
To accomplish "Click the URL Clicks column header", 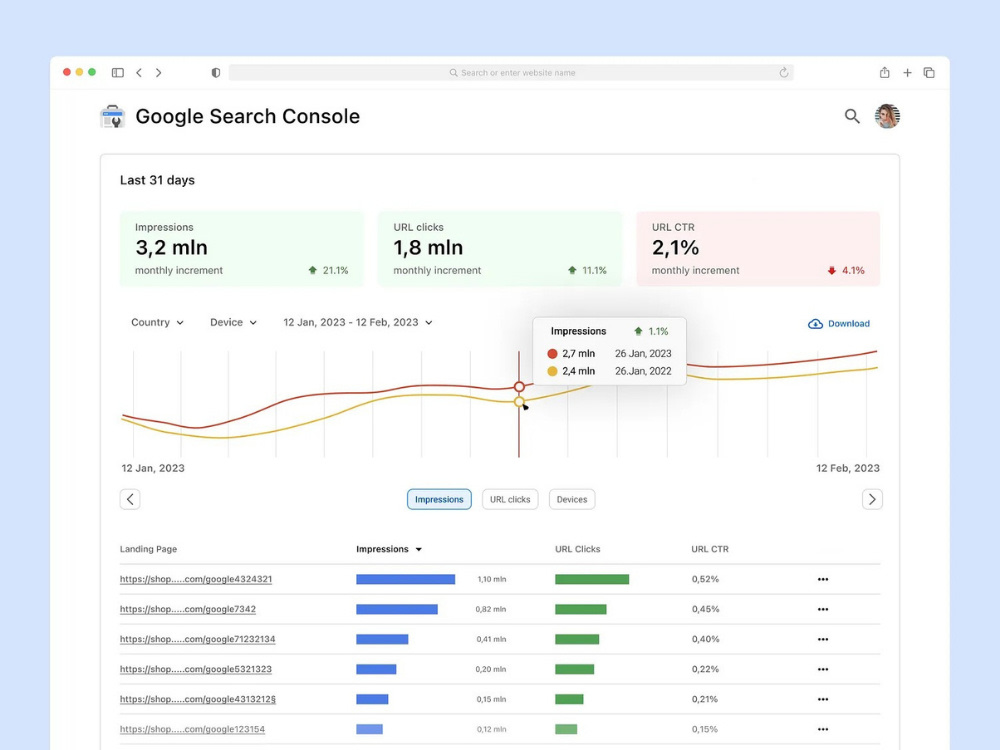I will point(578,549).
